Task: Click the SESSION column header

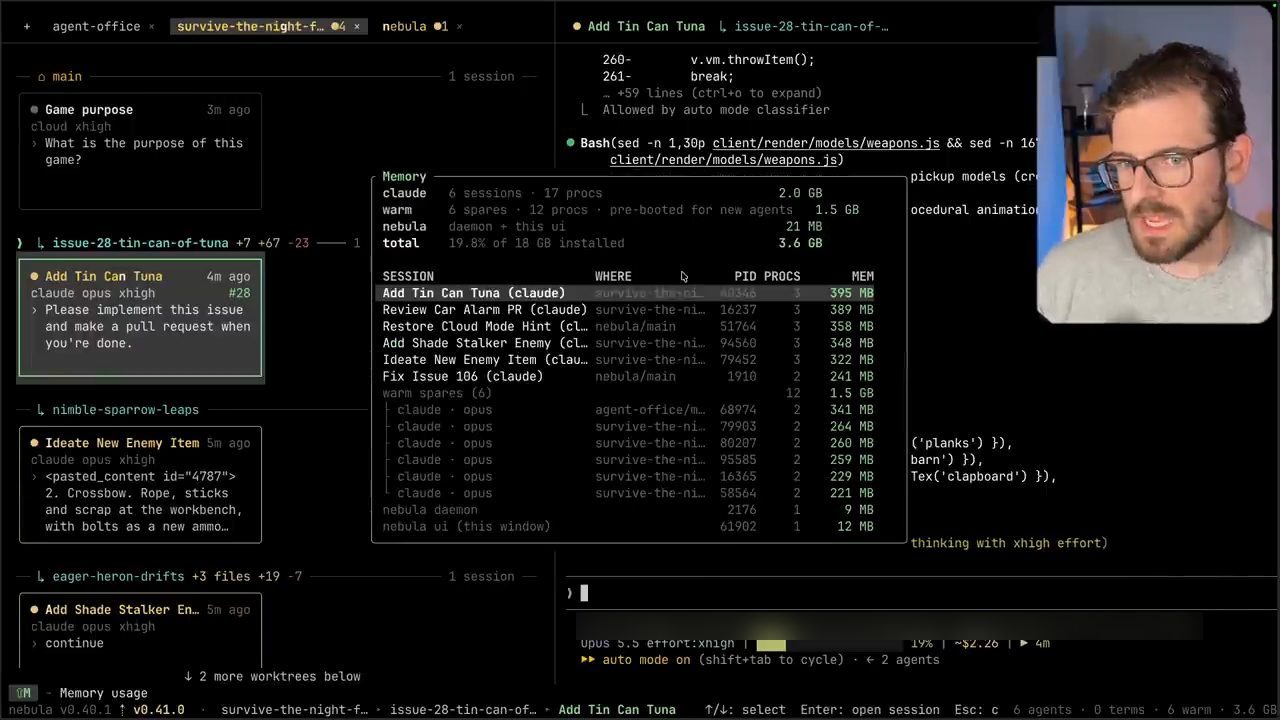Action: click(408, 276)
